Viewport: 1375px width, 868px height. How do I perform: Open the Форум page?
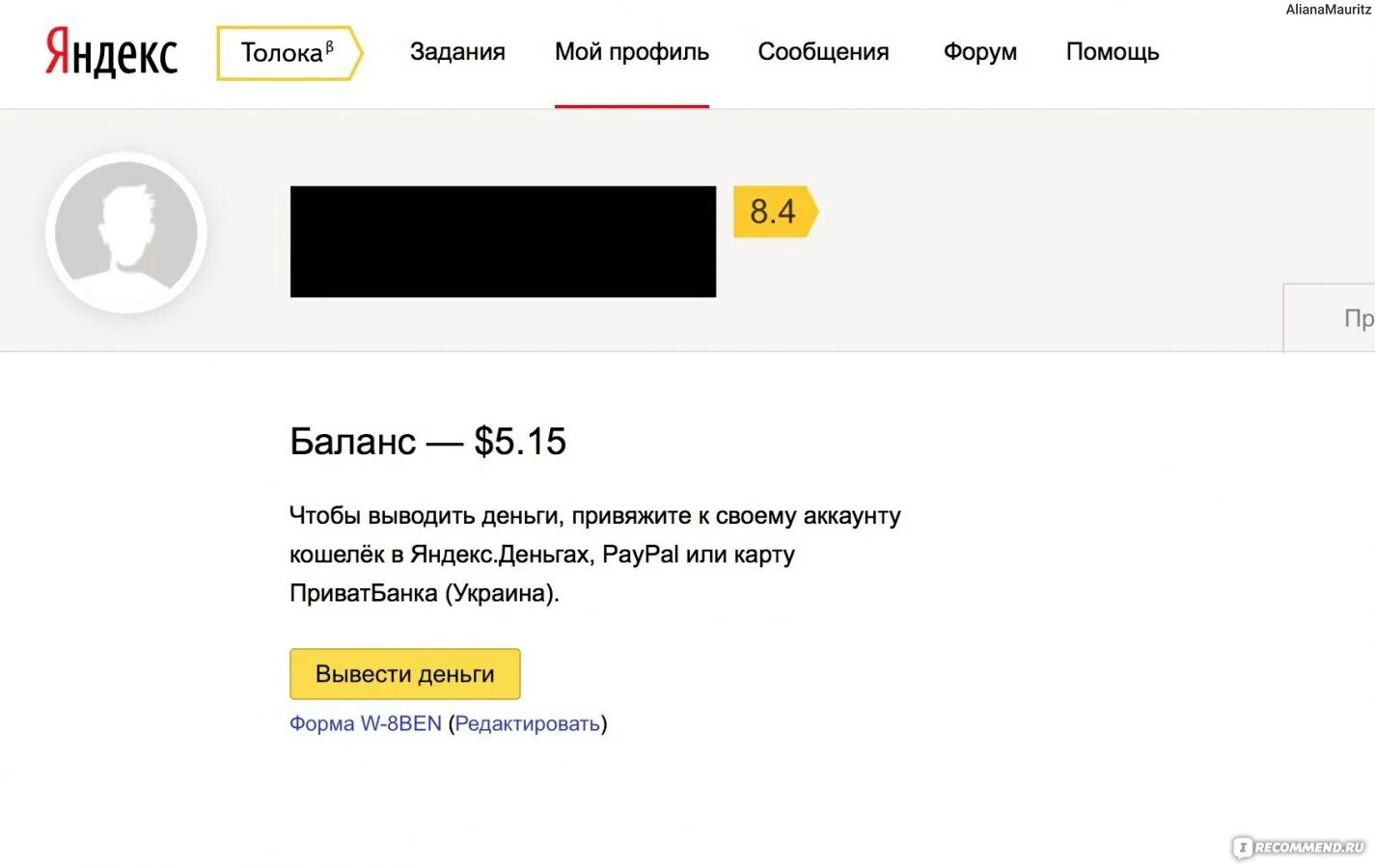(979, 52)
